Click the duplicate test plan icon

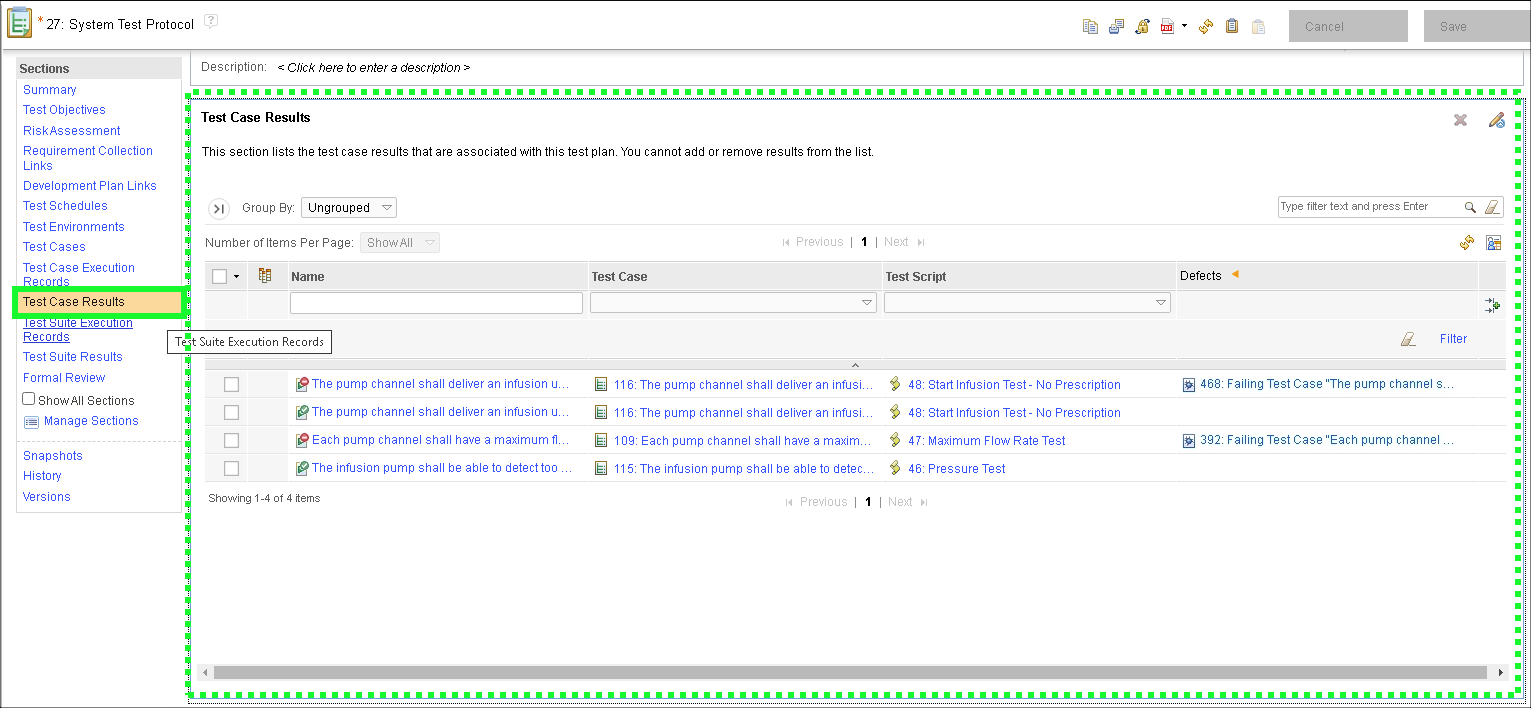point(1090,27)
